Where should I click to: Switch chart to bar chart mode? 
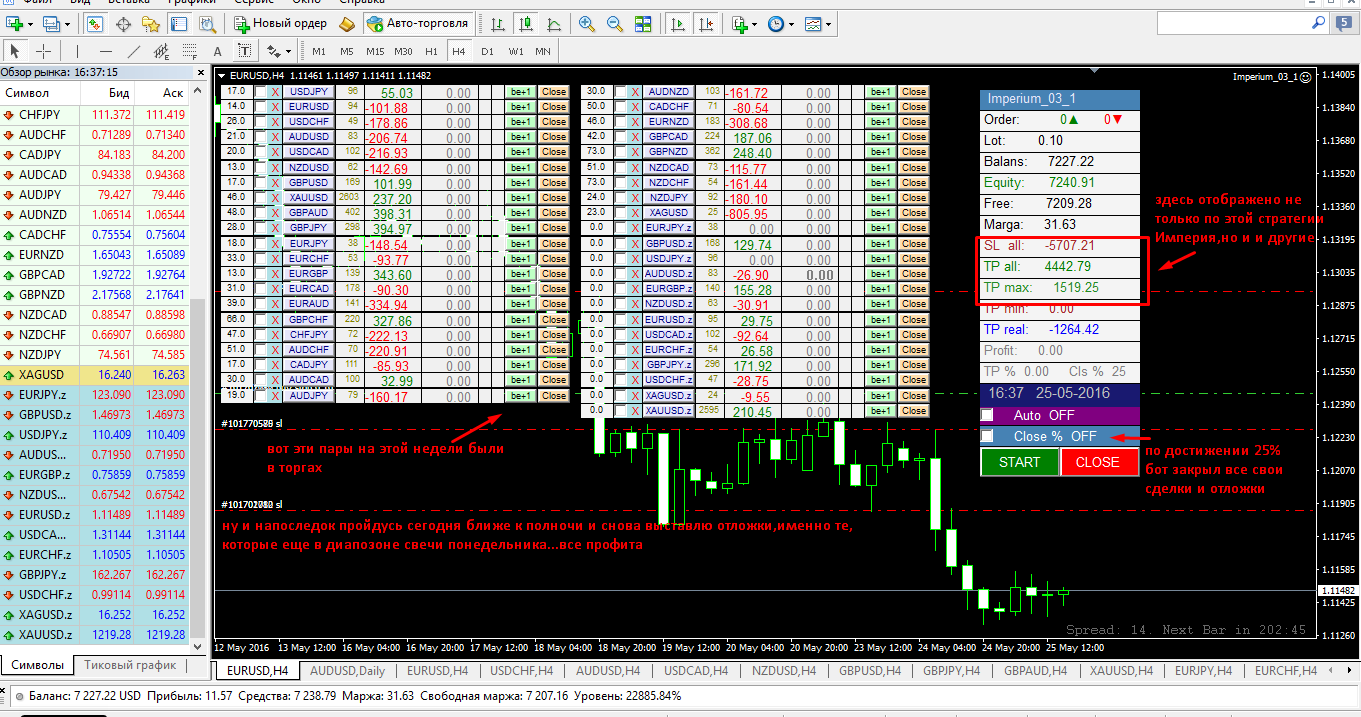pyautogui.click(x=497, y=22)
